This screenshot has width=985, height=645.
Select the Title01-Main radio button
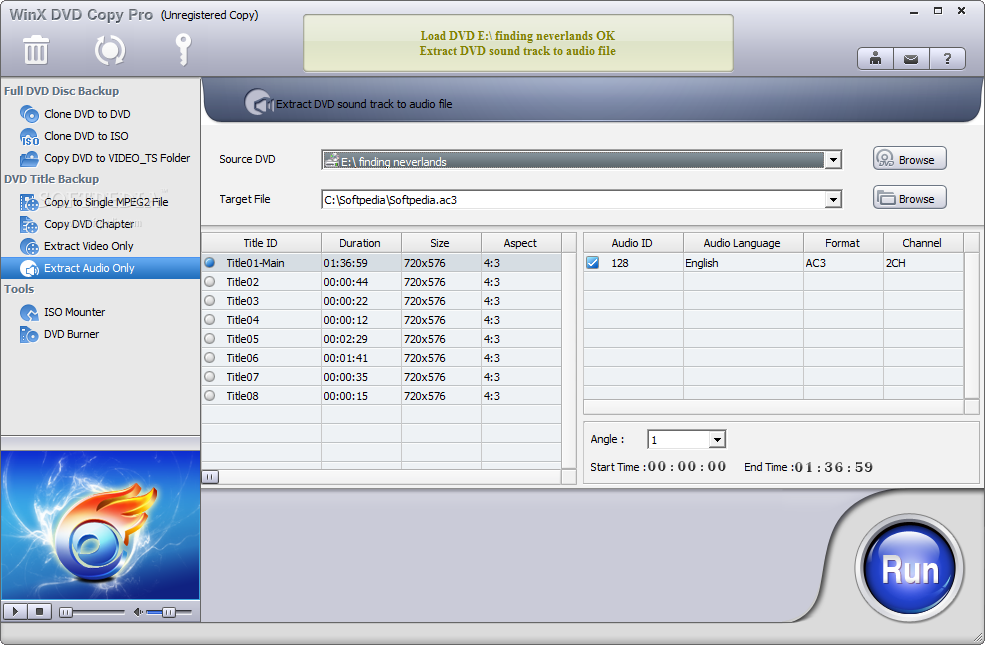click(x=210, y=263)
